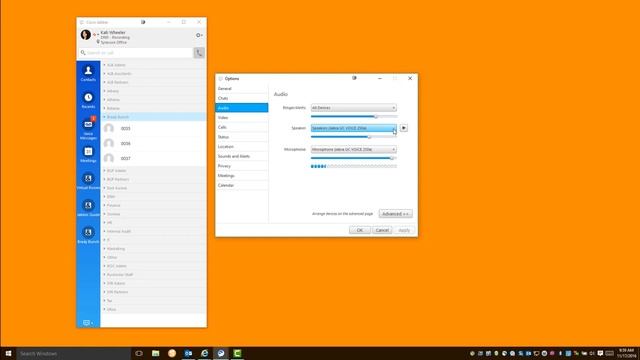Viewport: 640px width, 360px height.
Task: Open Internet Explorer from the taskbar
Action: point(204,353)
